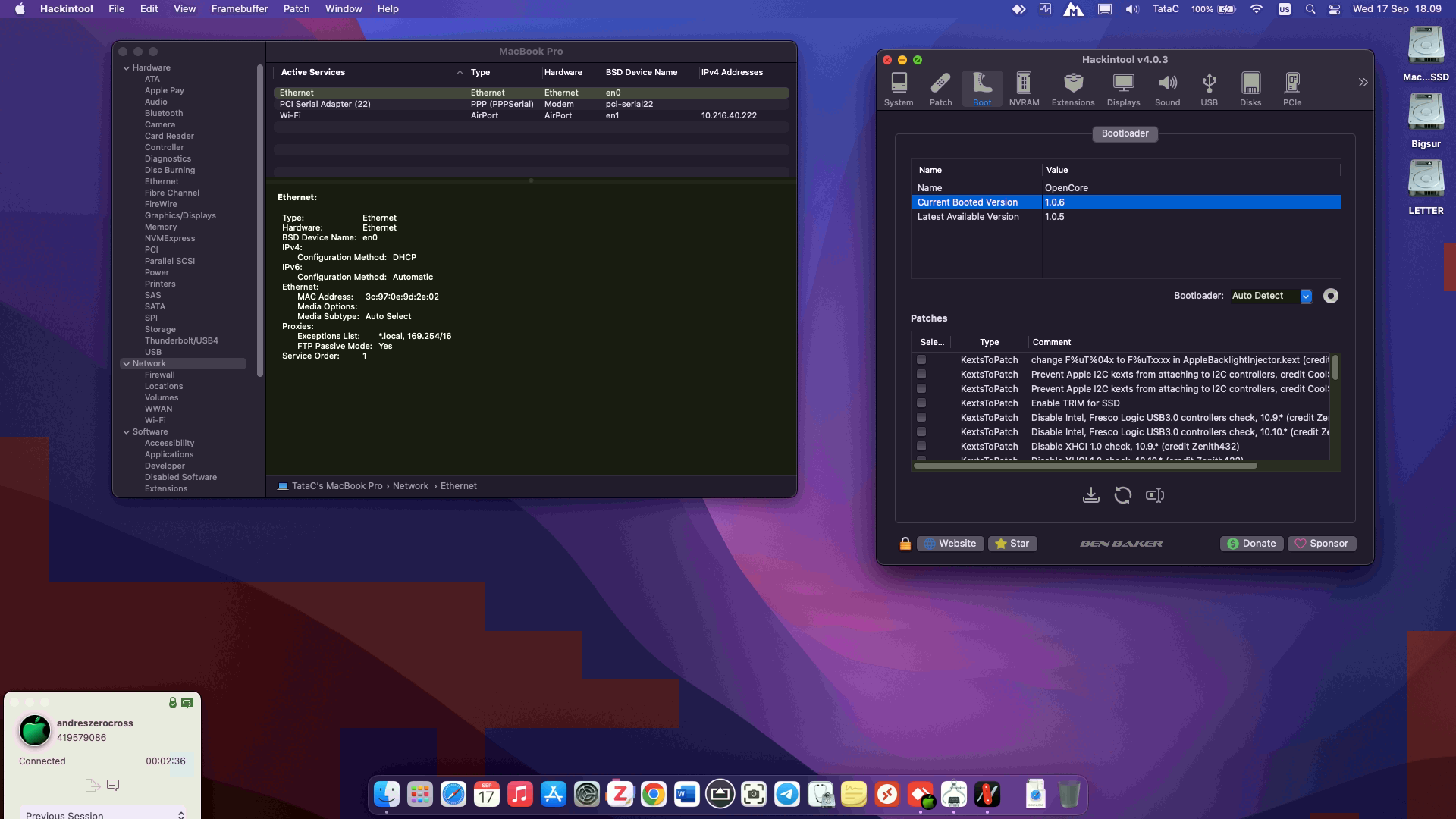Open the PCIe toolbar icon
1456x819 pixels.
click(x=1291, y=89)
